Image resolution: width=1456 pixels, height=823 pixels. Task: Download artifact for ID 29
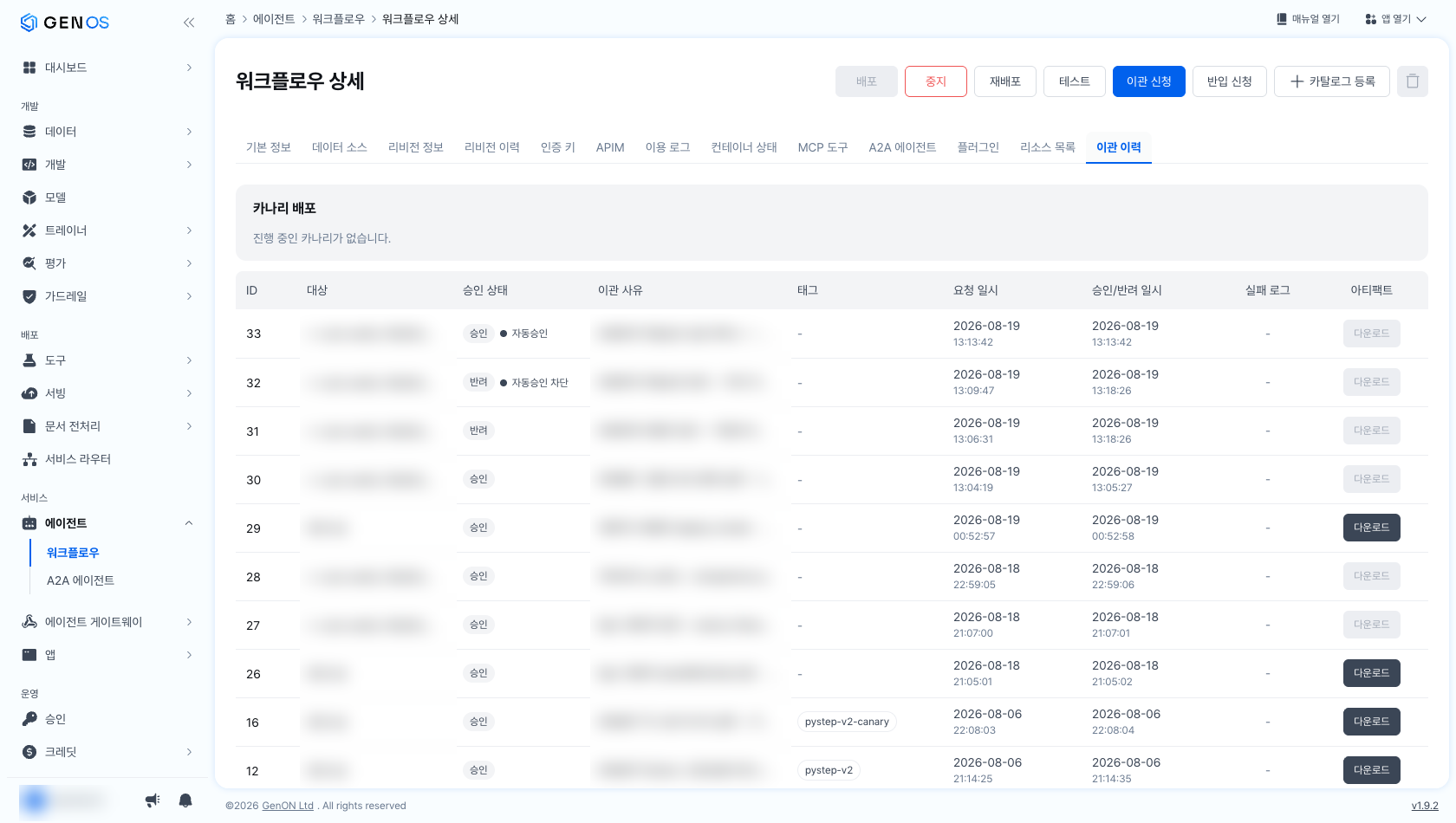[1372, 528]
